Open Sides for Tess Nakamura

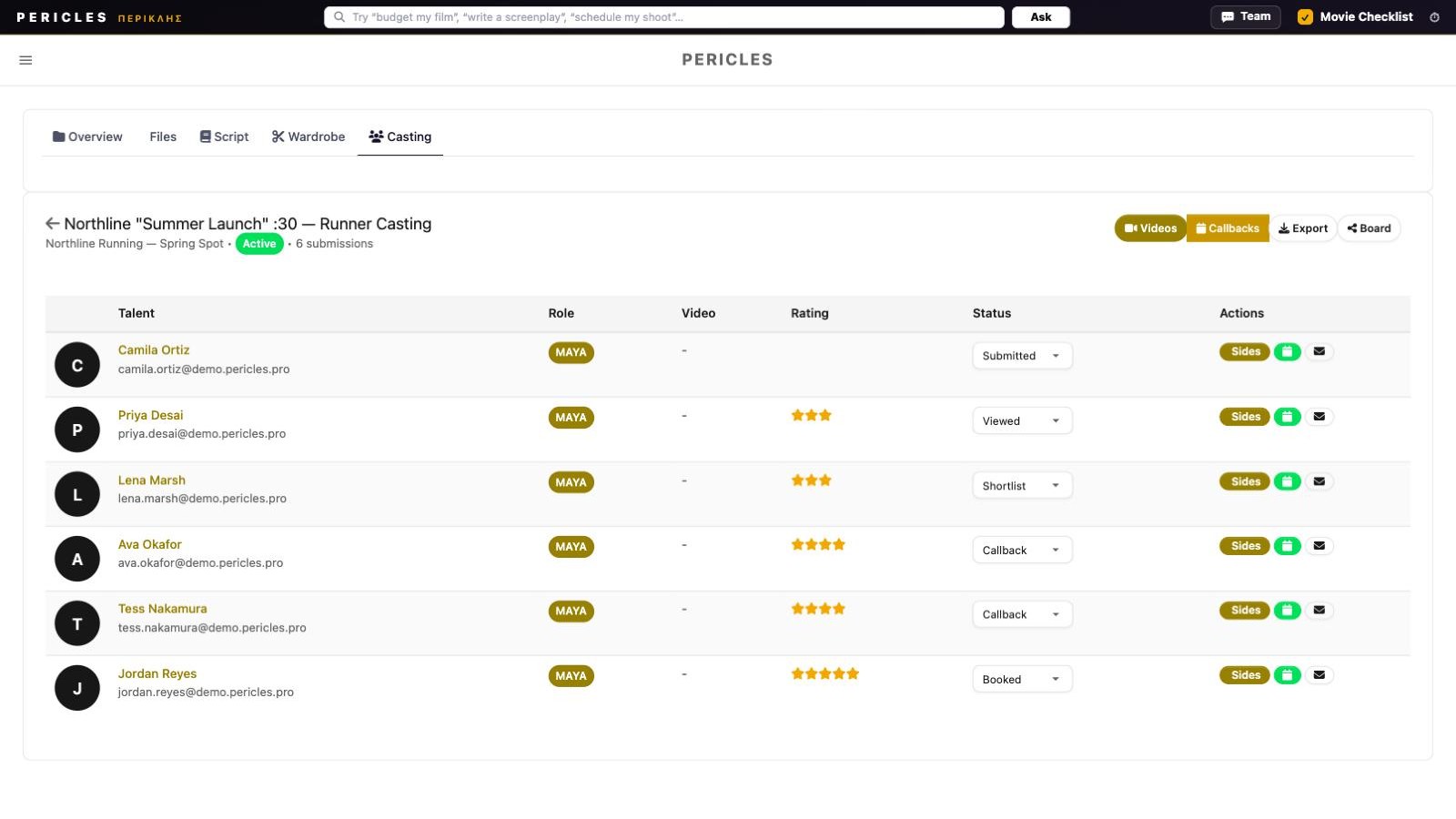coord(1245,611)
